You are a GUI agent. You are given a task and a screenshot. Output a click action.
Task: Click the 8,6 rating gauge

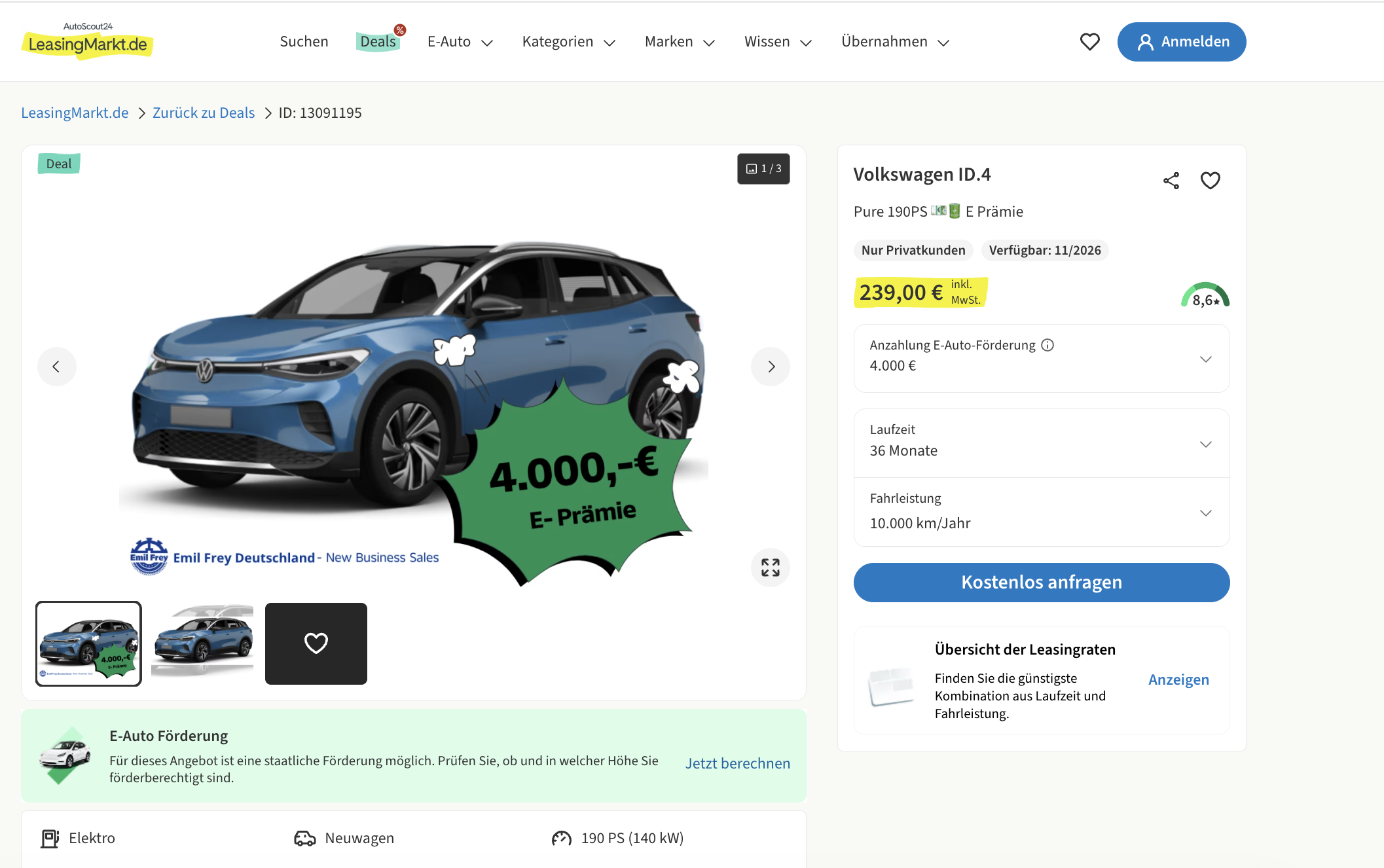1205,295
